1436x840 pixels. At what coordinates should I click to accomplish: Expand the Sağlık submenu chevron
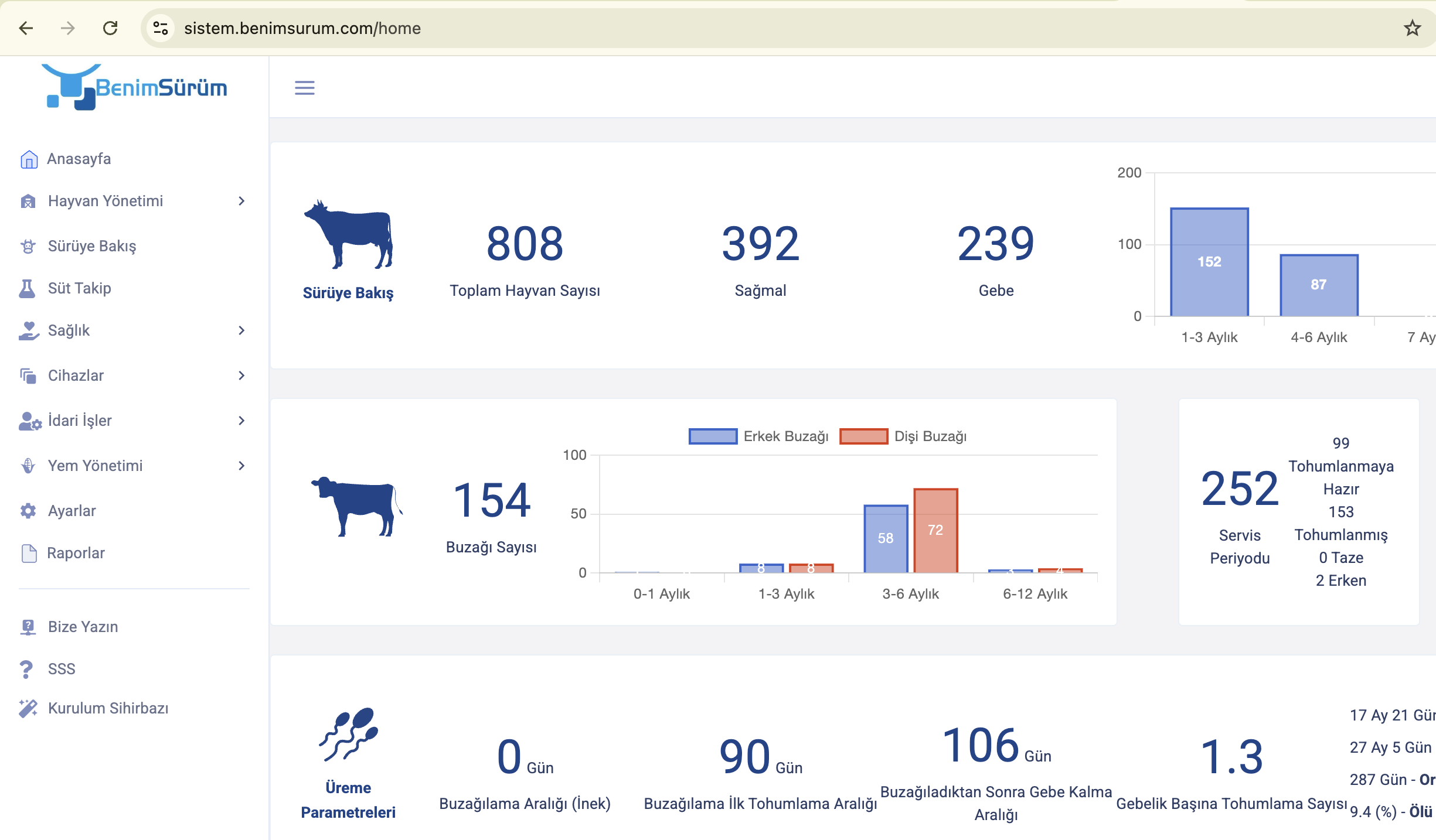(241, 330)
